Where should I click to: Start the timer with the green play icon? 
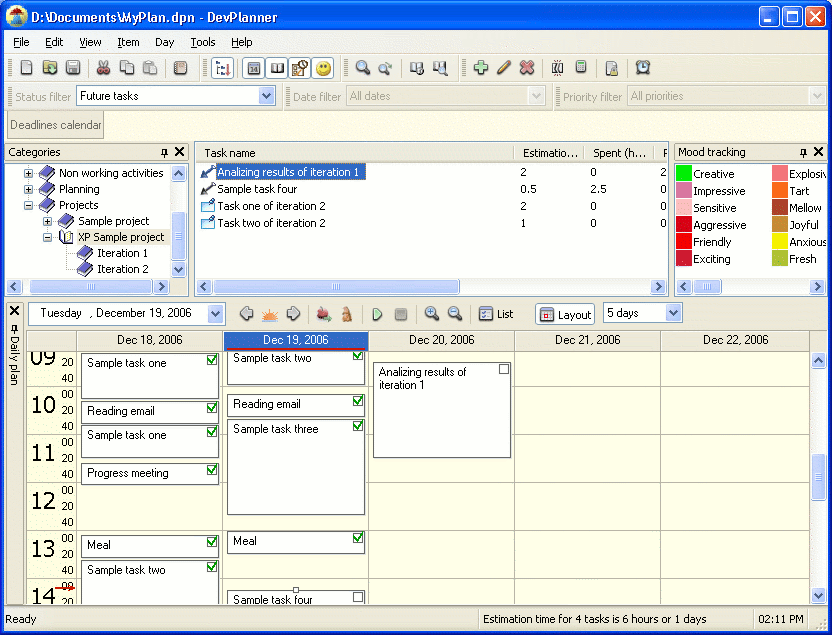coord(377,313)
